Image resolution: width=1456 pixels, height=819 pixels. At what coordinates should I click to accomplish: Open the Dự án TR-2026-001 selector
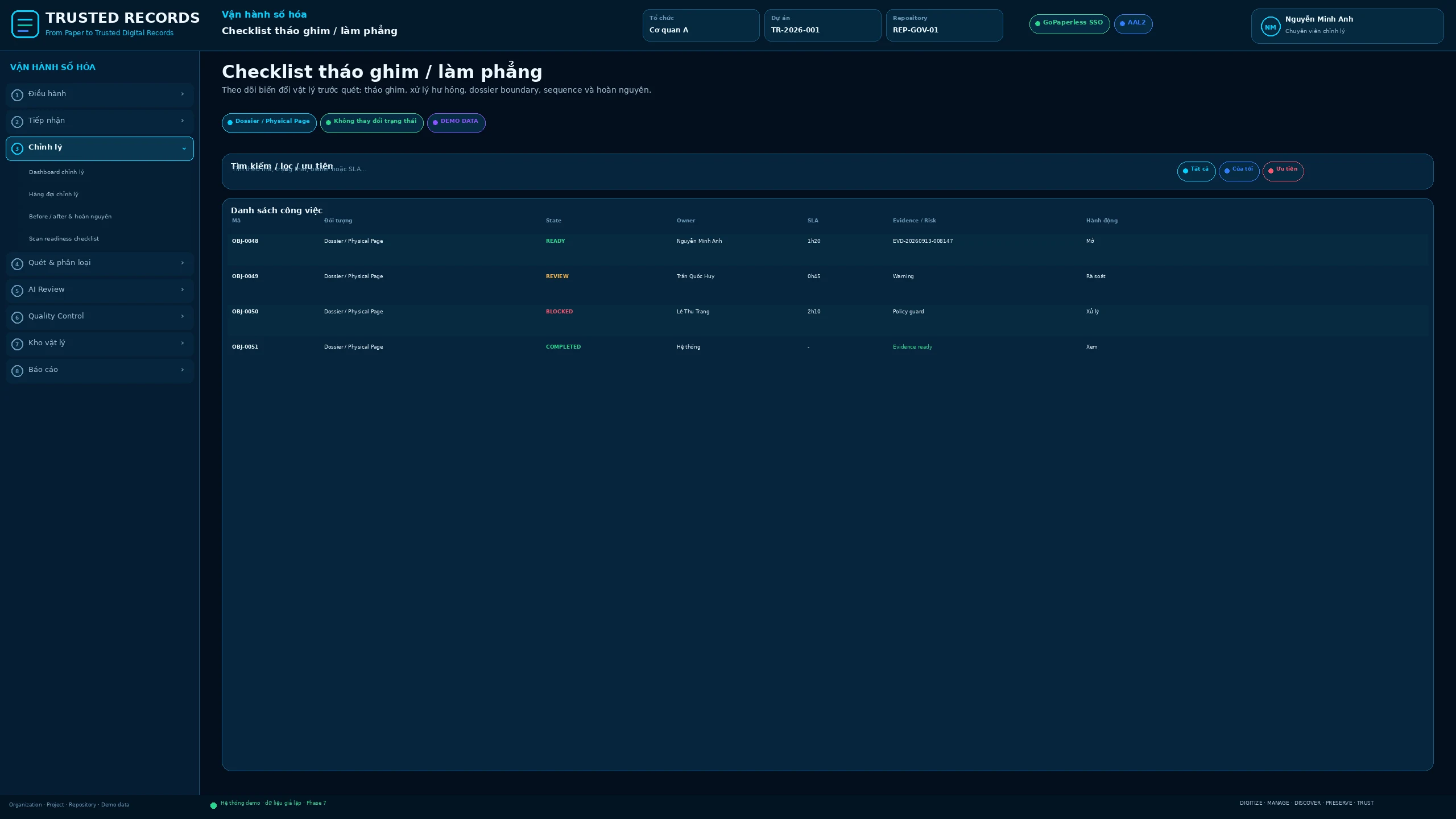click(822, 25)
